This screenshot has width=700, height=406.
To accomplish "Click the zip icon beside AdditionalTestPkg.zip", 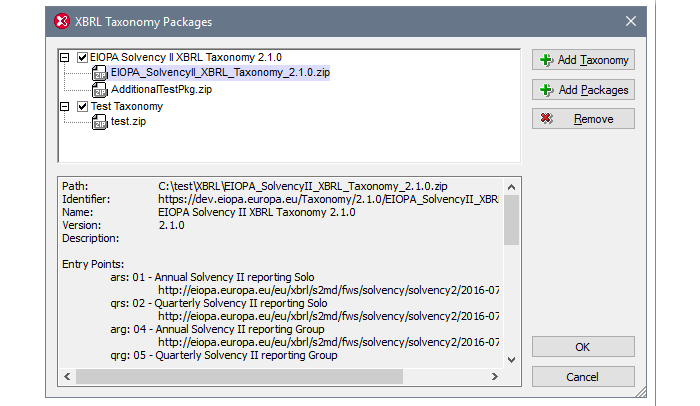I will (100, 89).
